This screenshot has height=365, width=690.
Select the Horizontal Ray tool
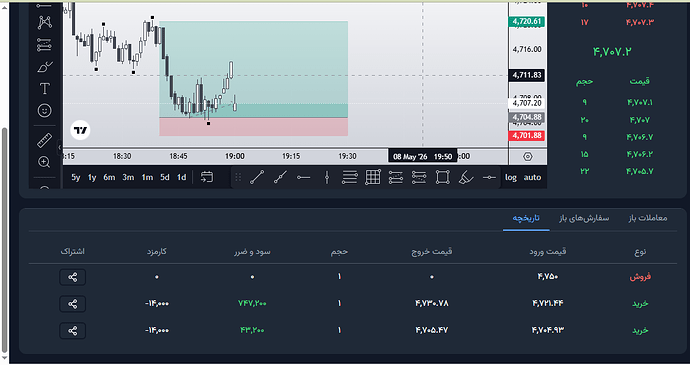304,177
